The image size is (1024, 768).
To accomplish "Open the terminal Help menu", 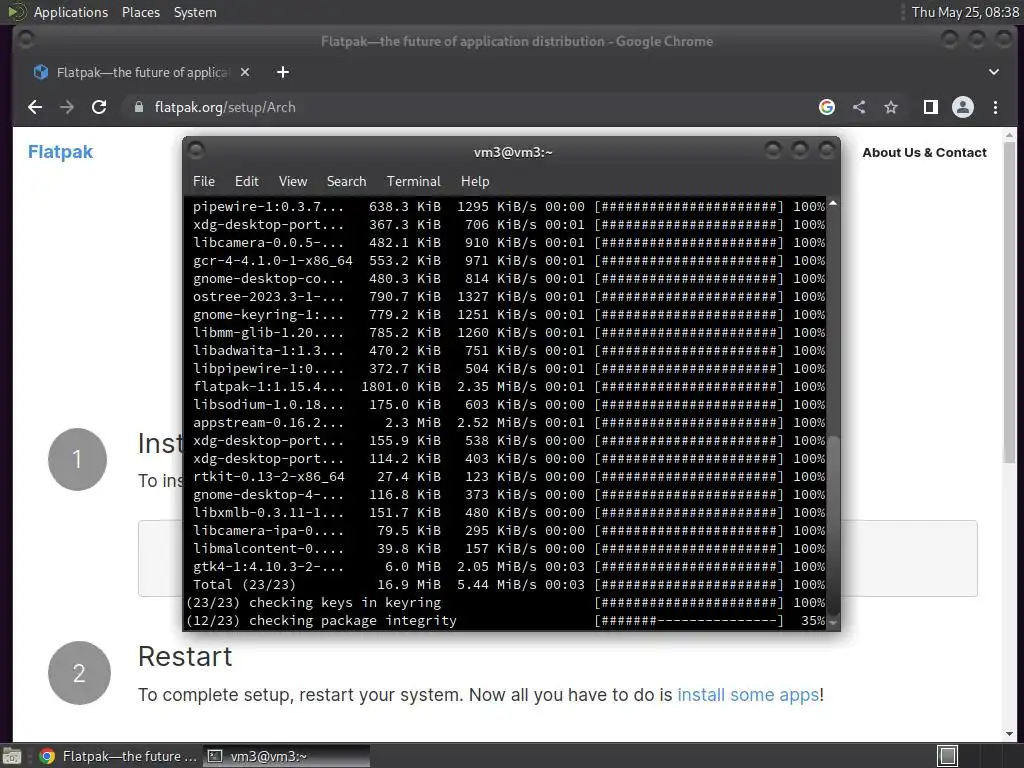I will tap(475, 181).
